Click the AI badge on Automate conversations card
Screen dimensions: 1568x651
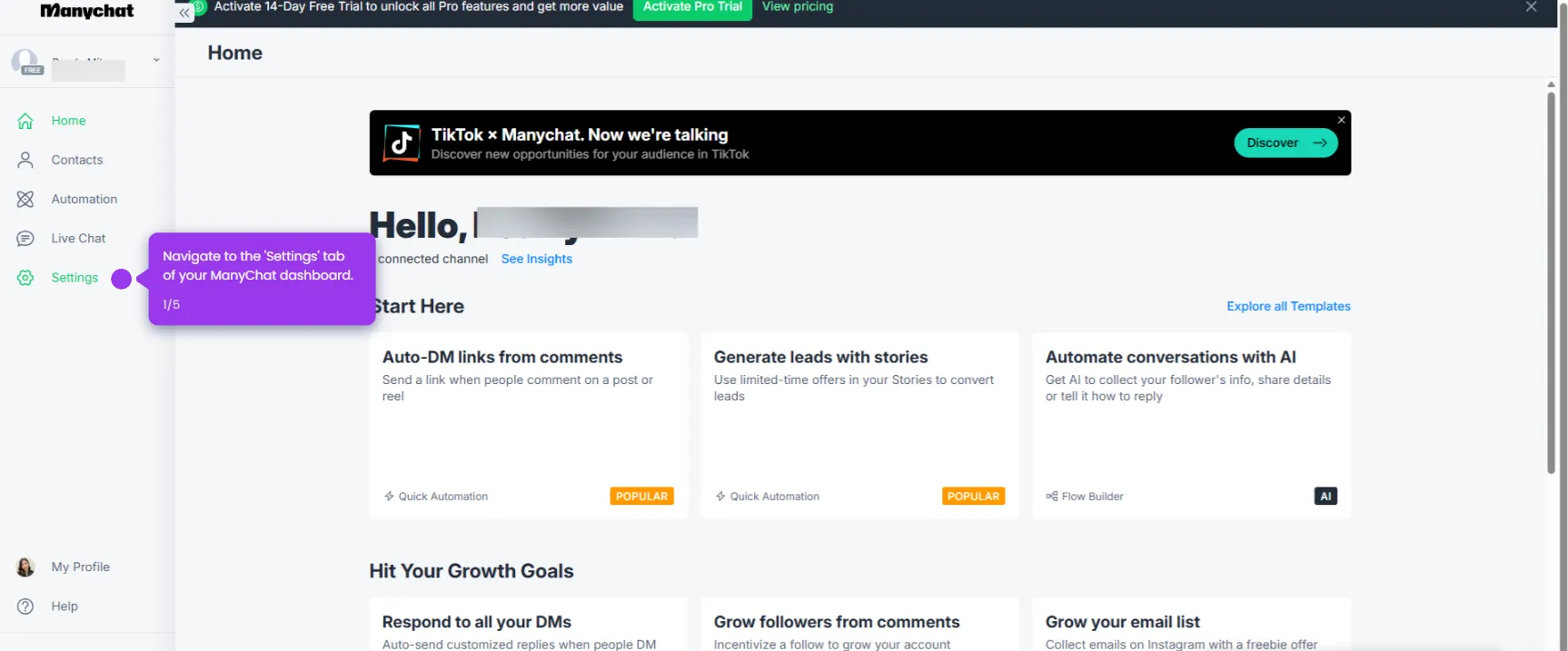click(x=1325, y=497)
